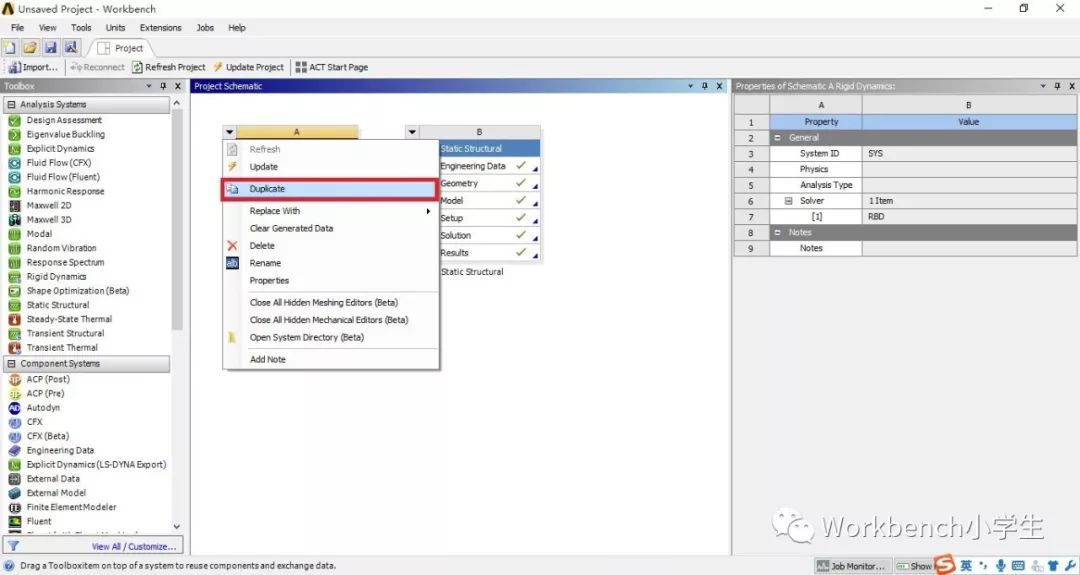Click the Import button
The height and width of the screenshot is (575, 1080).
(33, 67)
